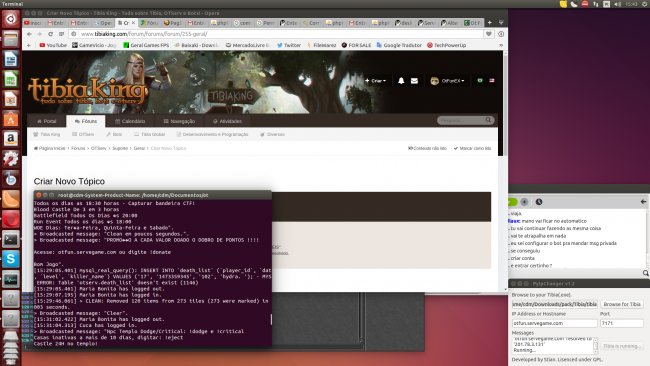Open the Google Tradutor bookmark
650x366 pixels.
point(399,45)
